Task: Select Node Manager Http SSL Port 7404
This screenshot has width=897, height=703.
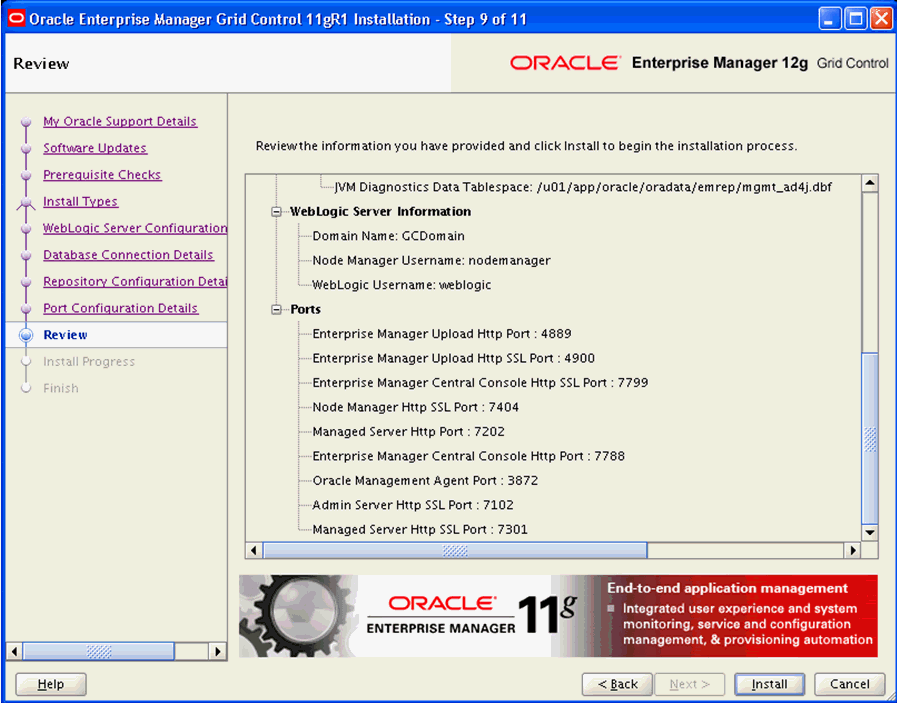Action: click(x=415, y=407)
